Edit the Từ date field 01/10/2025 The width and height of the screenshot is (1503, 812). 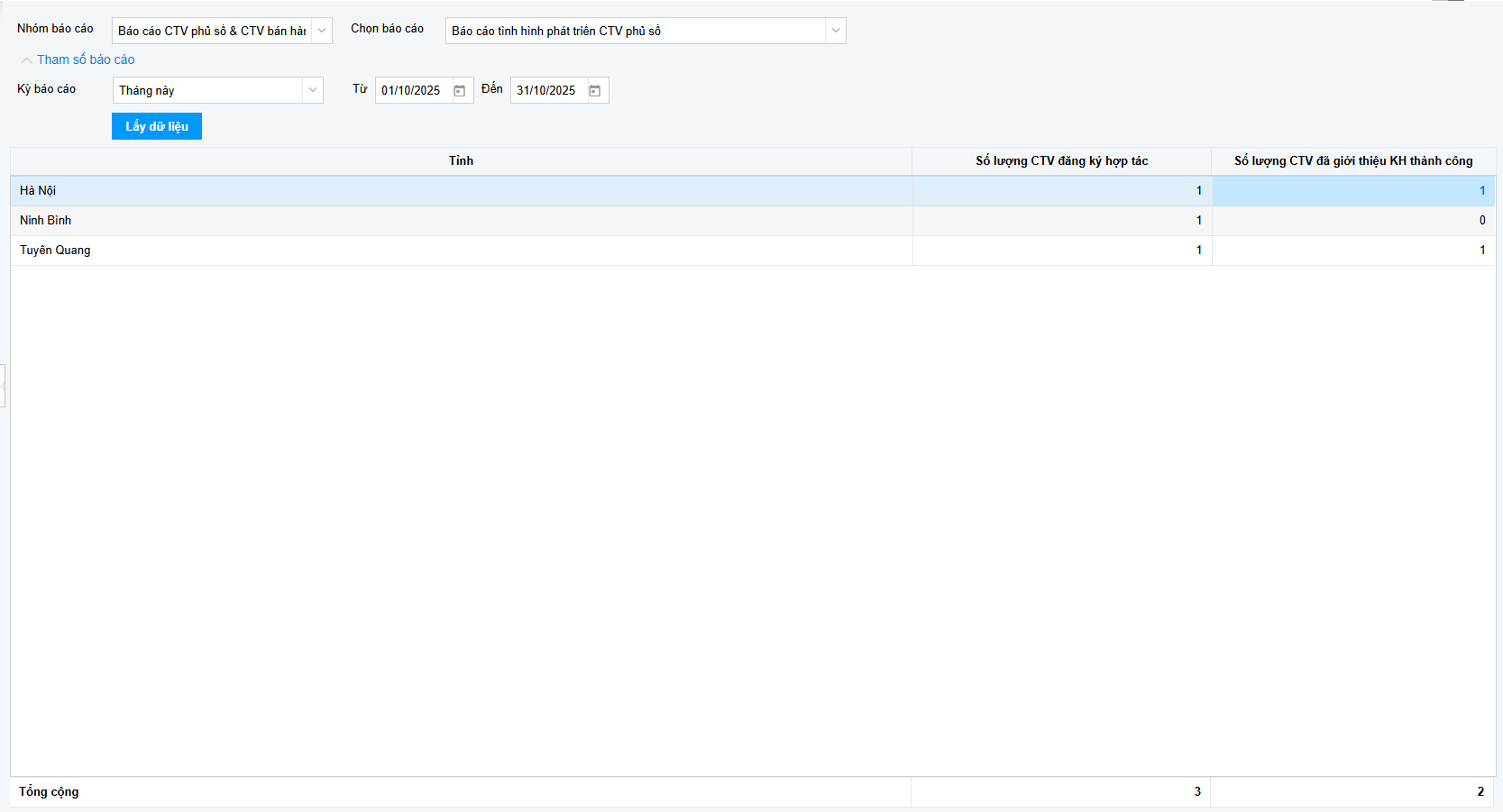(x=412, y=90)
